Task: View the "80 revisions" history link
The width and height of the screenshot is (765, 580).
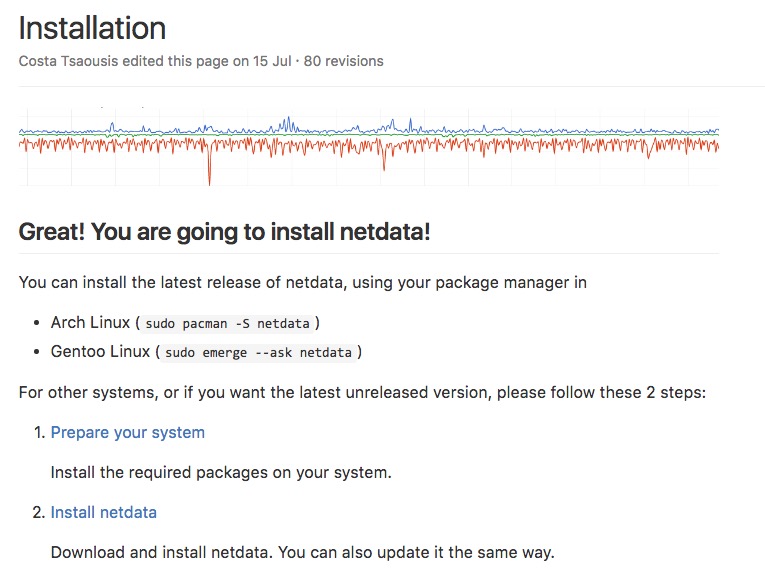Action: tap(343, 61)
